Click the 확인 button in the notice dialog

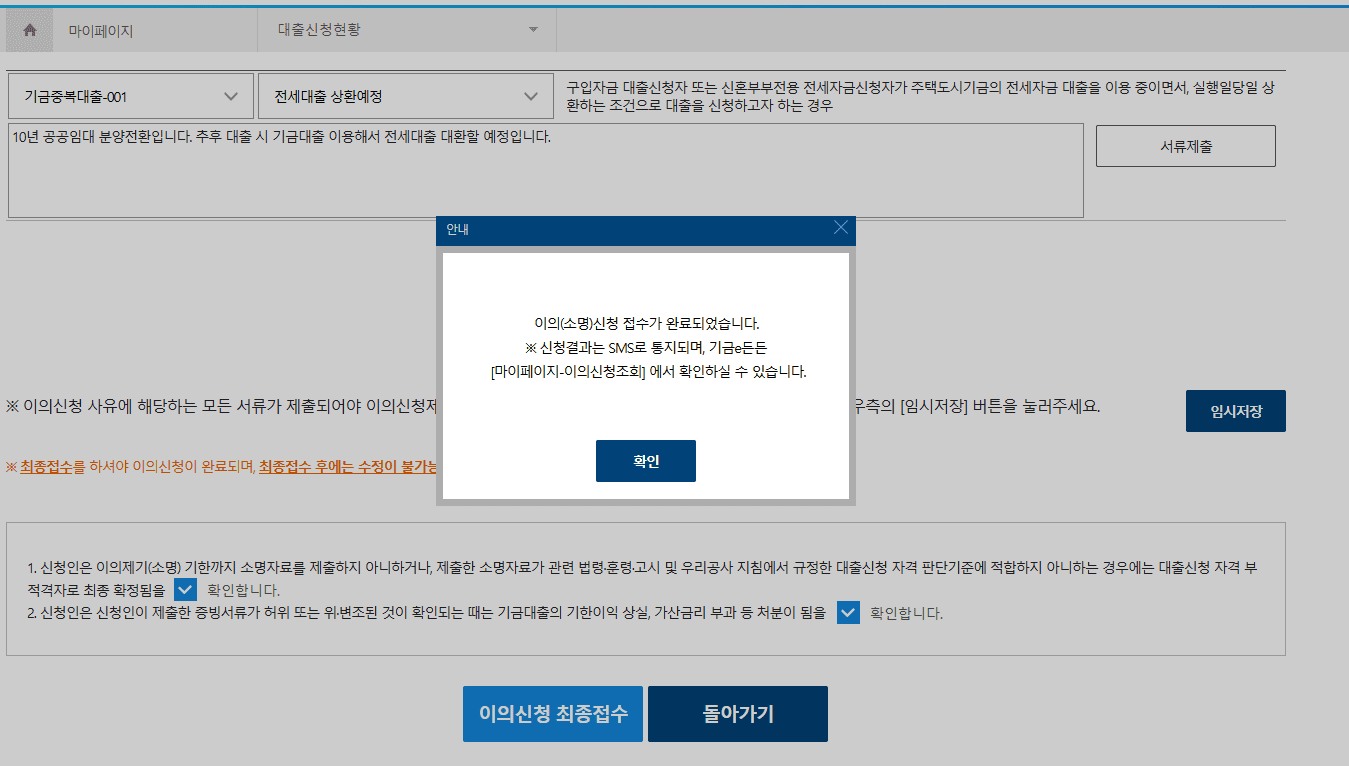645,461
